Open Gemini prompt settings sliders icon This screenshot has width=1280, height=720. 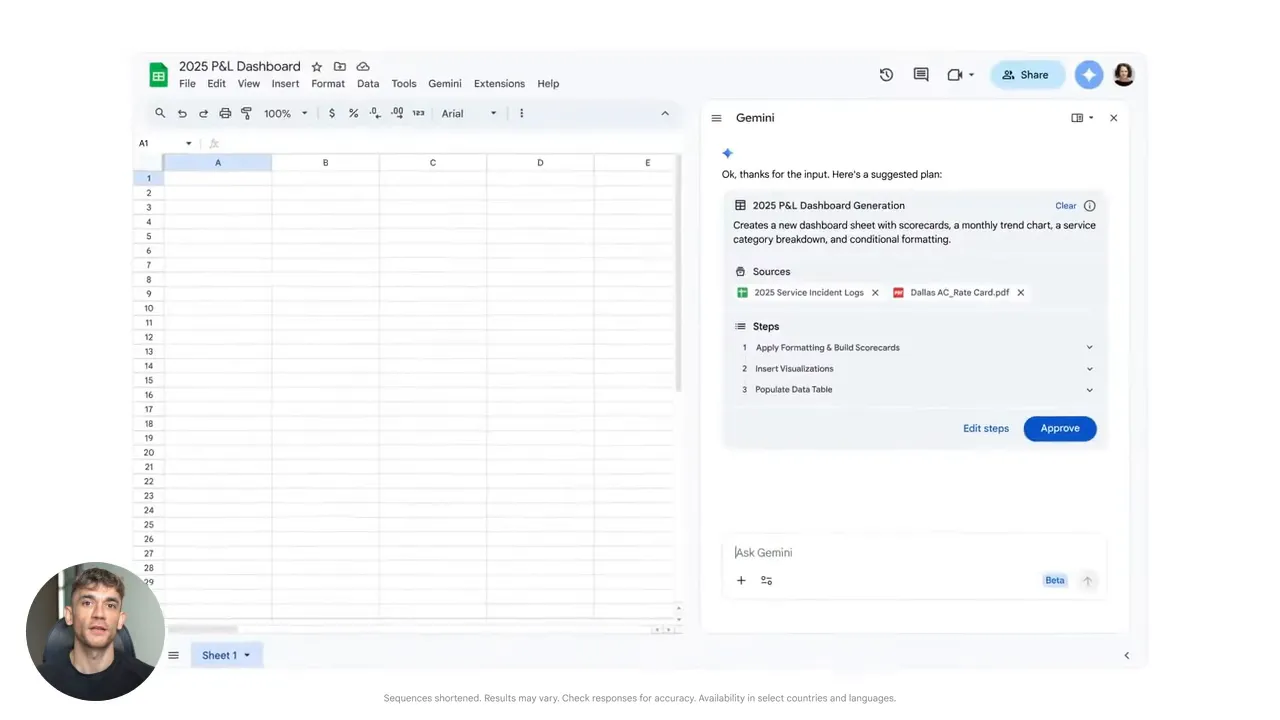[x=766, y=580]
